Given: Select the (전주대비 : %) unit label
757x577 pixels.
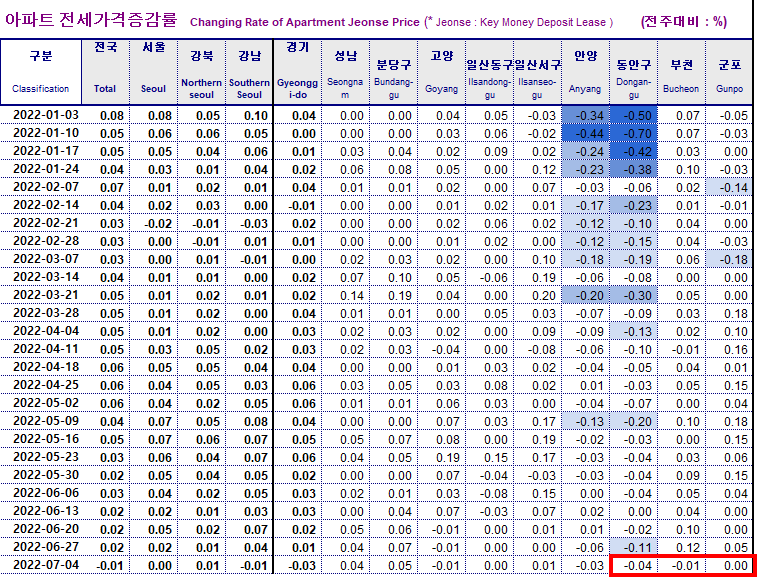Looking at the screenshot, I should 684,22.
